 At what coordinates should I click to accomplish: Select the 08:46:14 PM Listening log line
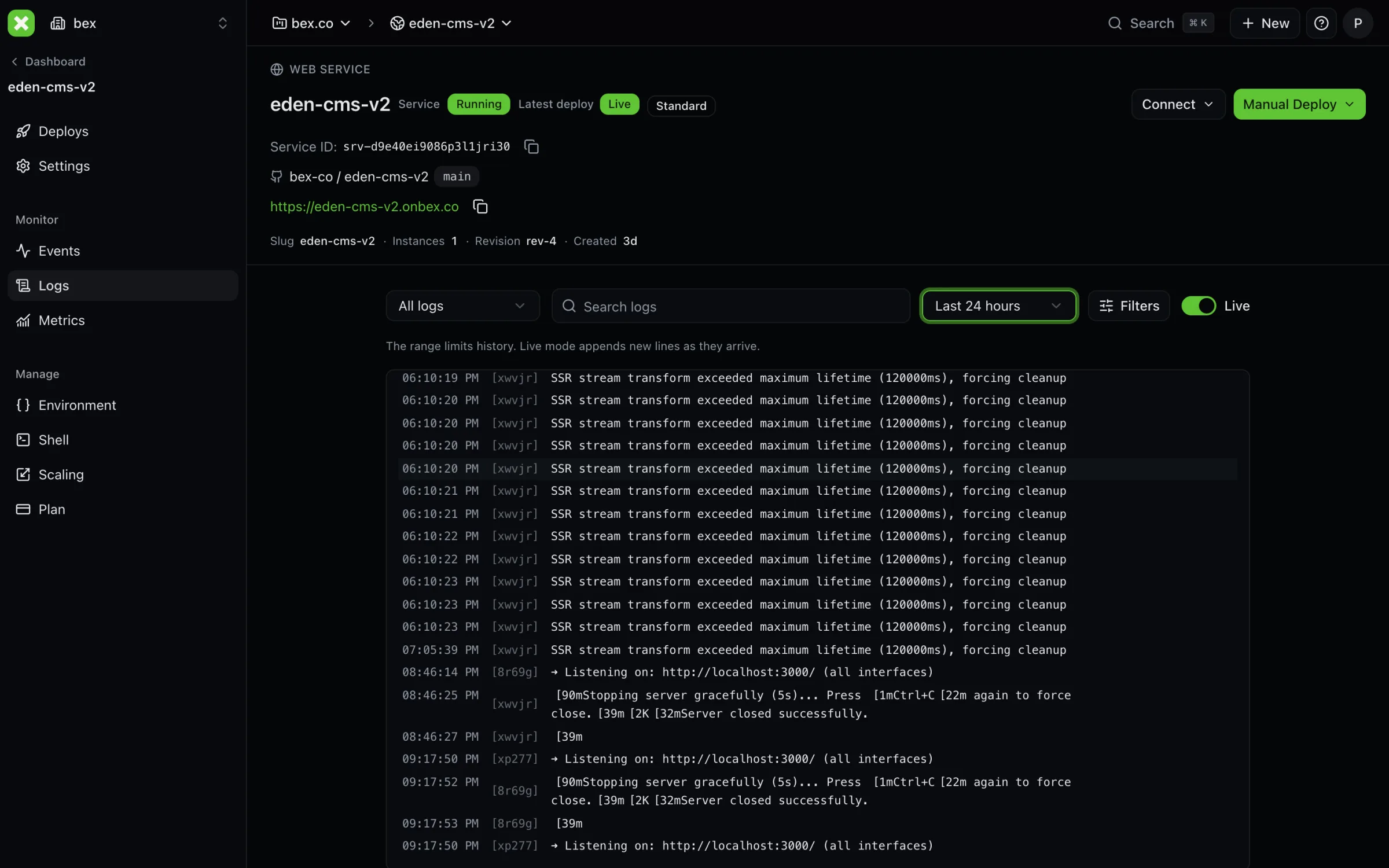tap(817, 672)
